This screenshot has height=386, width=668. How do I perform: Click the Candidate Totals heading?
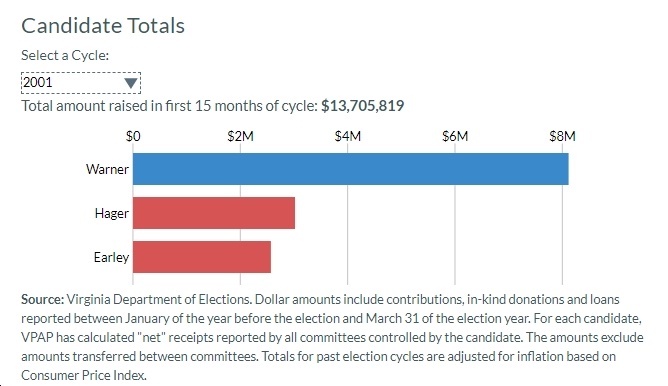[x=103, y=26]
